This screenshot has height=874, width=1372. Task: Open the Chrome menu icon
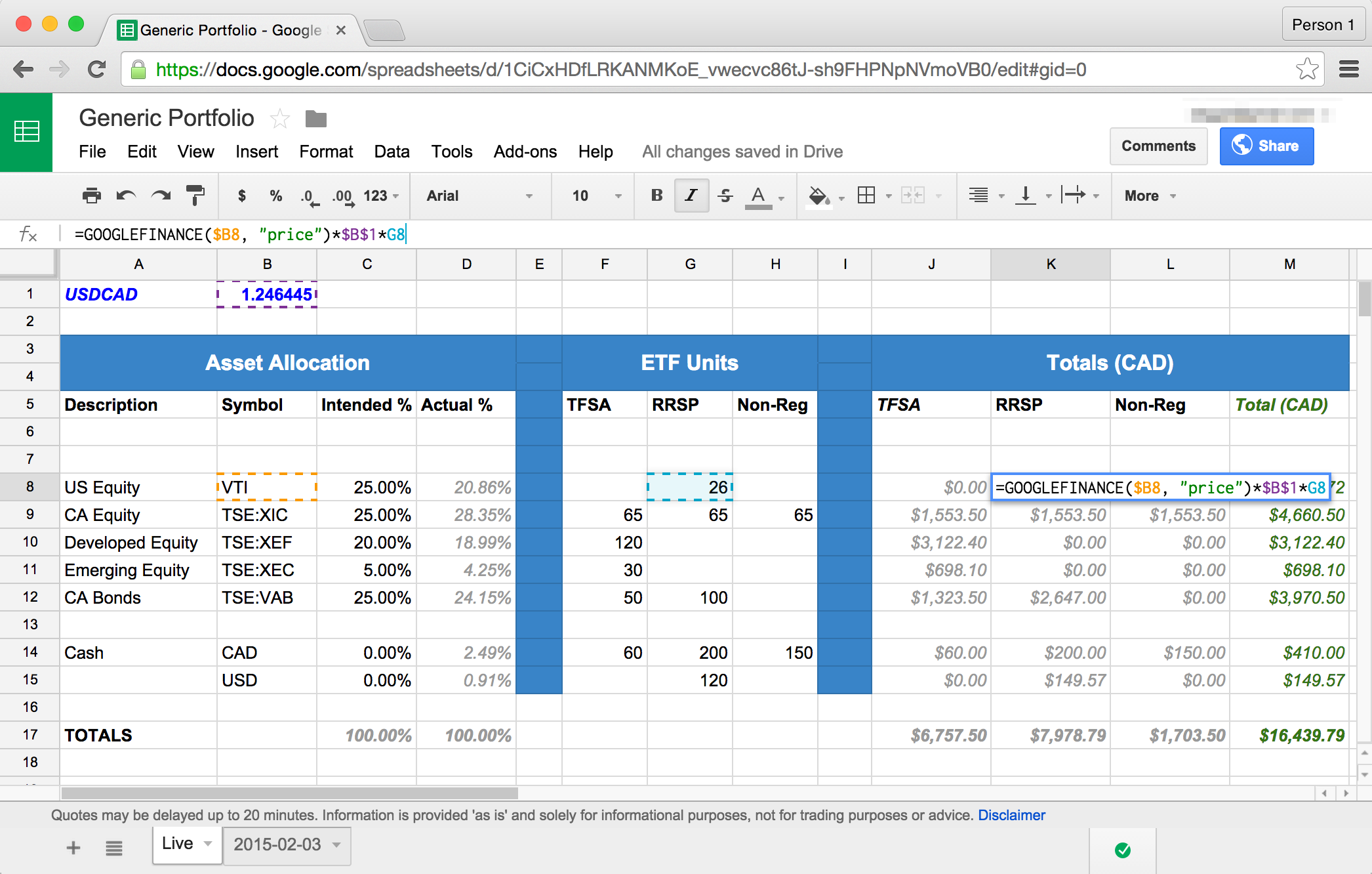click(1349, 69)
